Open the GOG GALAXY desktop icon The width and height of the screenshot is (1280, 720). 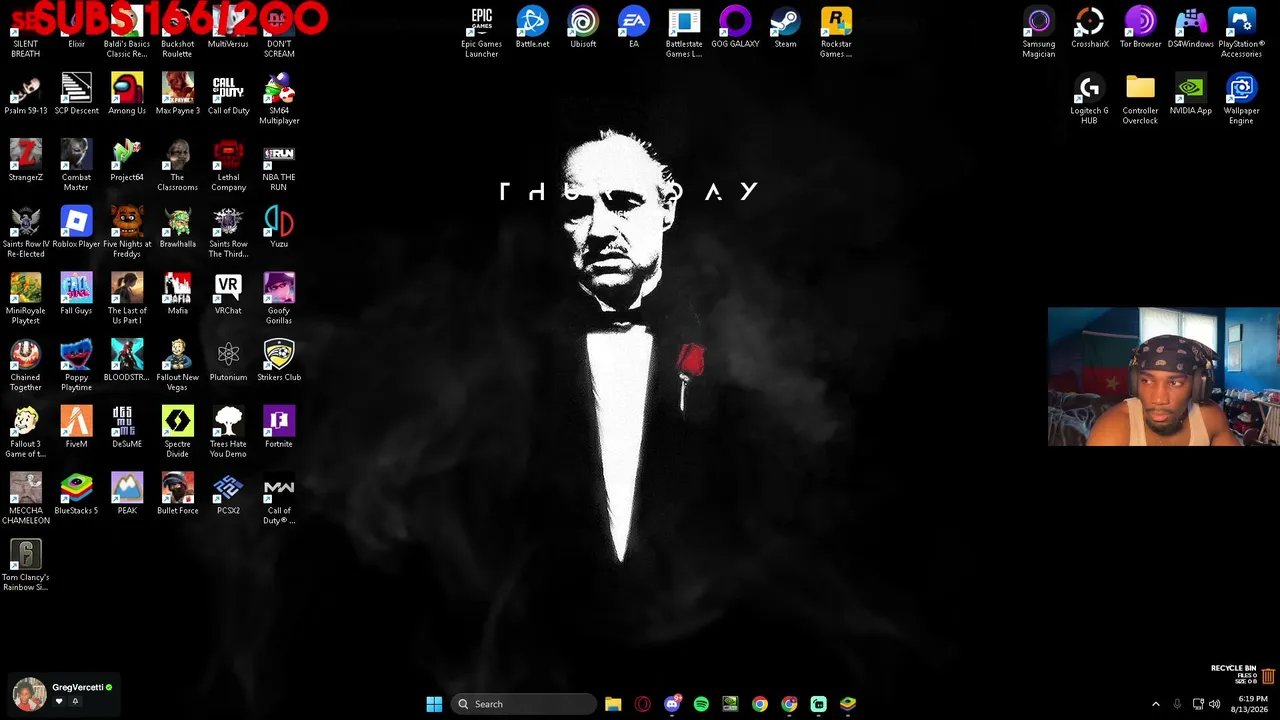(735, 28)
